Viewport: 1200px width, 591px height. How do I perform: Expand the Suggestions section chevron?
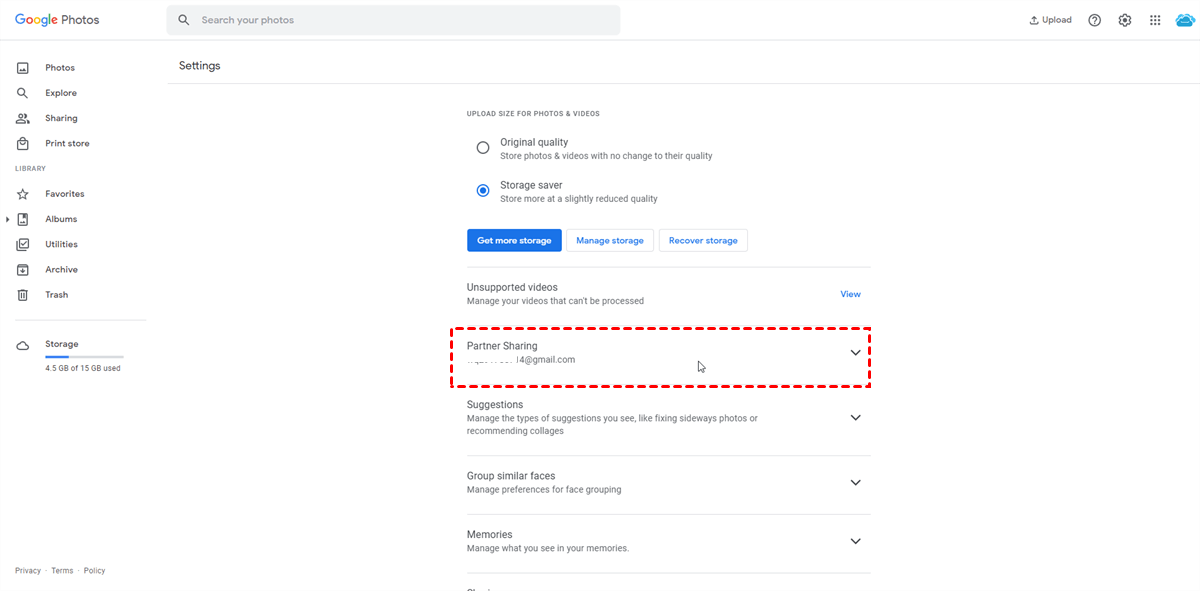[x=855, y=418]
